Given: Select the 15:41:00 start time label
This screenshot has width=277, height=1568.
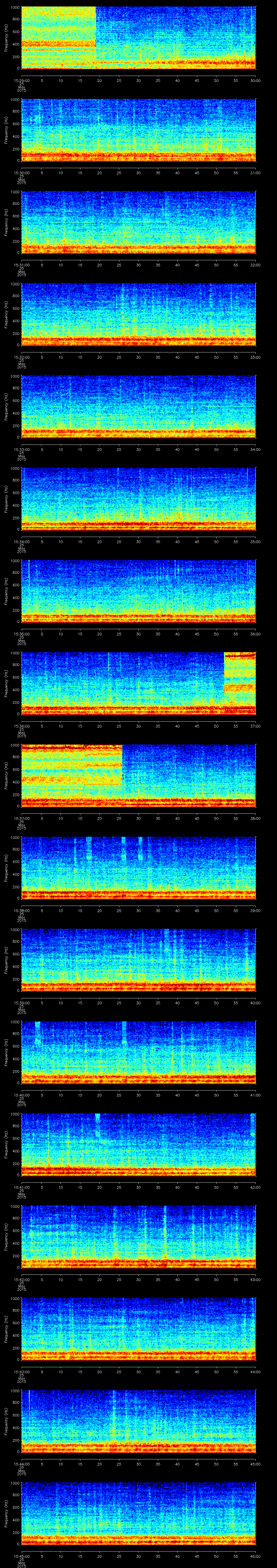Looking at the screenshot, I should (22, 1187).
